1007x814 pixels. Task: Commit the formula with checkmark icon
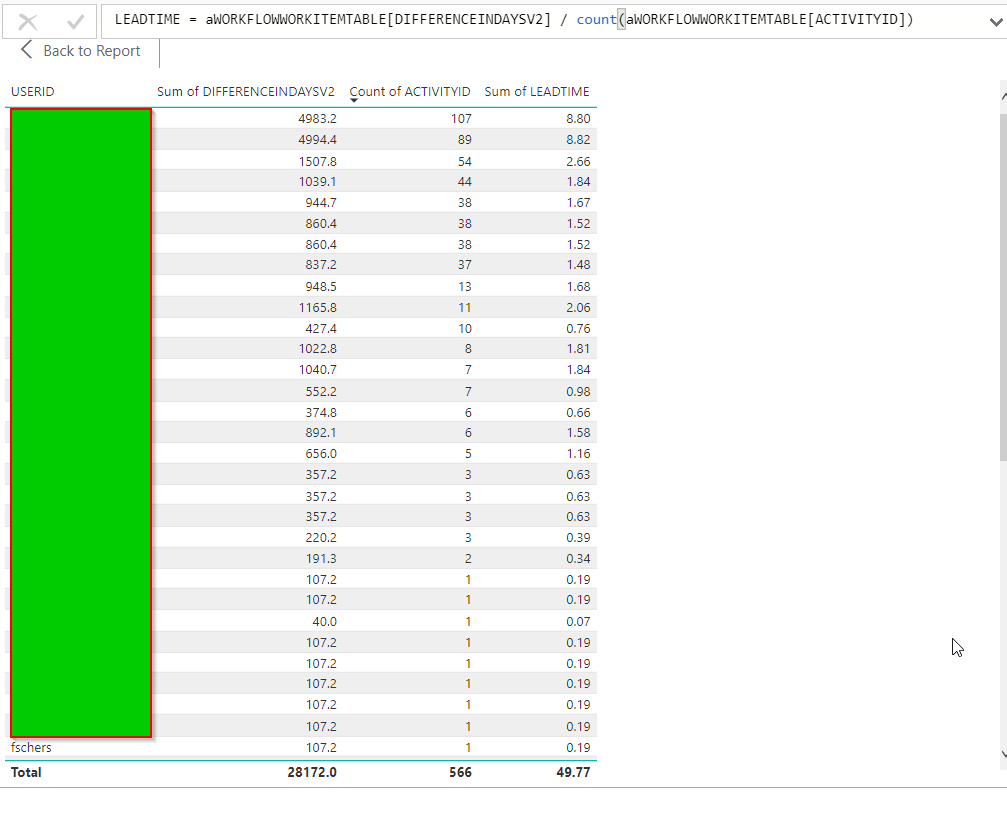[75, 22]
